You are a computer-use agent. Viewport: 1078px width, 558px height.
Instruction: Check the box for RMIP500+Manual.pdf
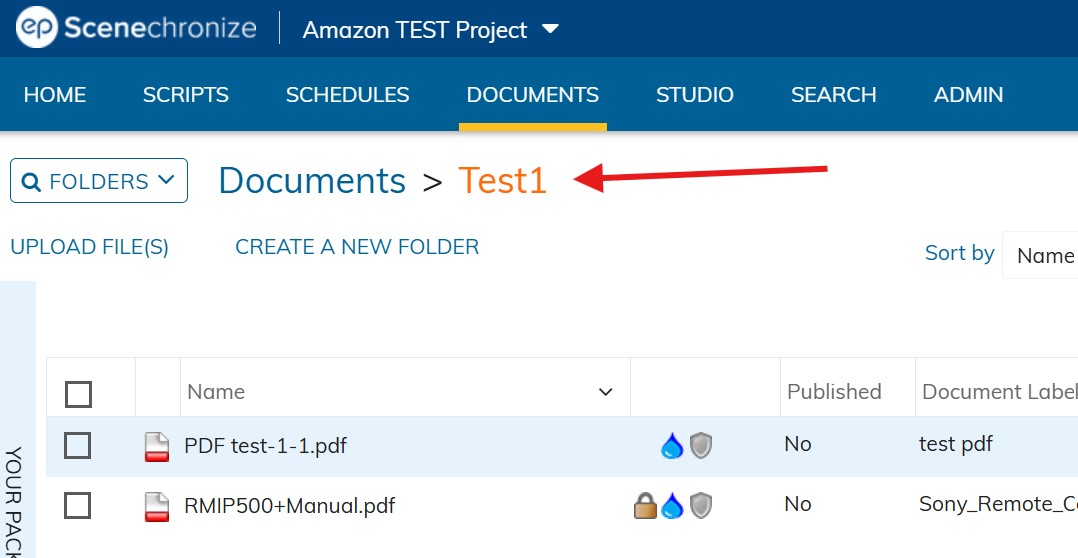point(77,506)
